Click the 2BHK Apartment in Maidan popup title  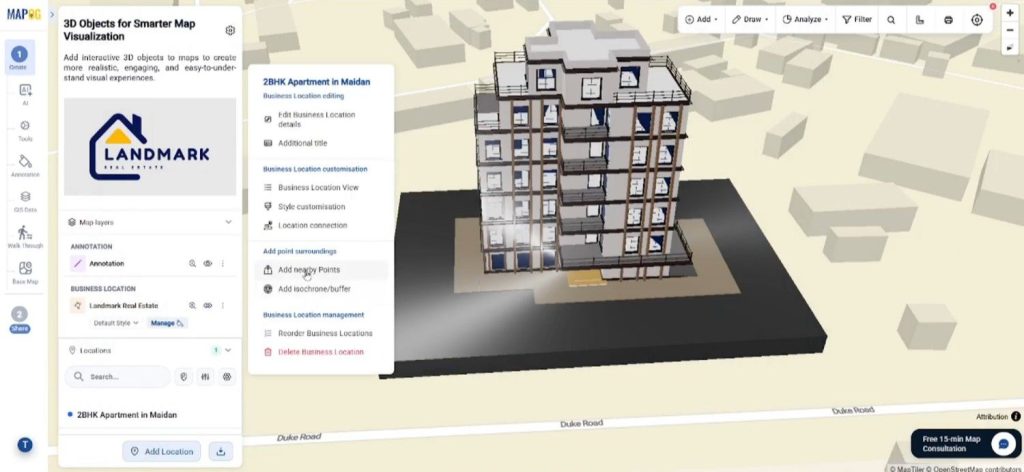click(317, 82)
